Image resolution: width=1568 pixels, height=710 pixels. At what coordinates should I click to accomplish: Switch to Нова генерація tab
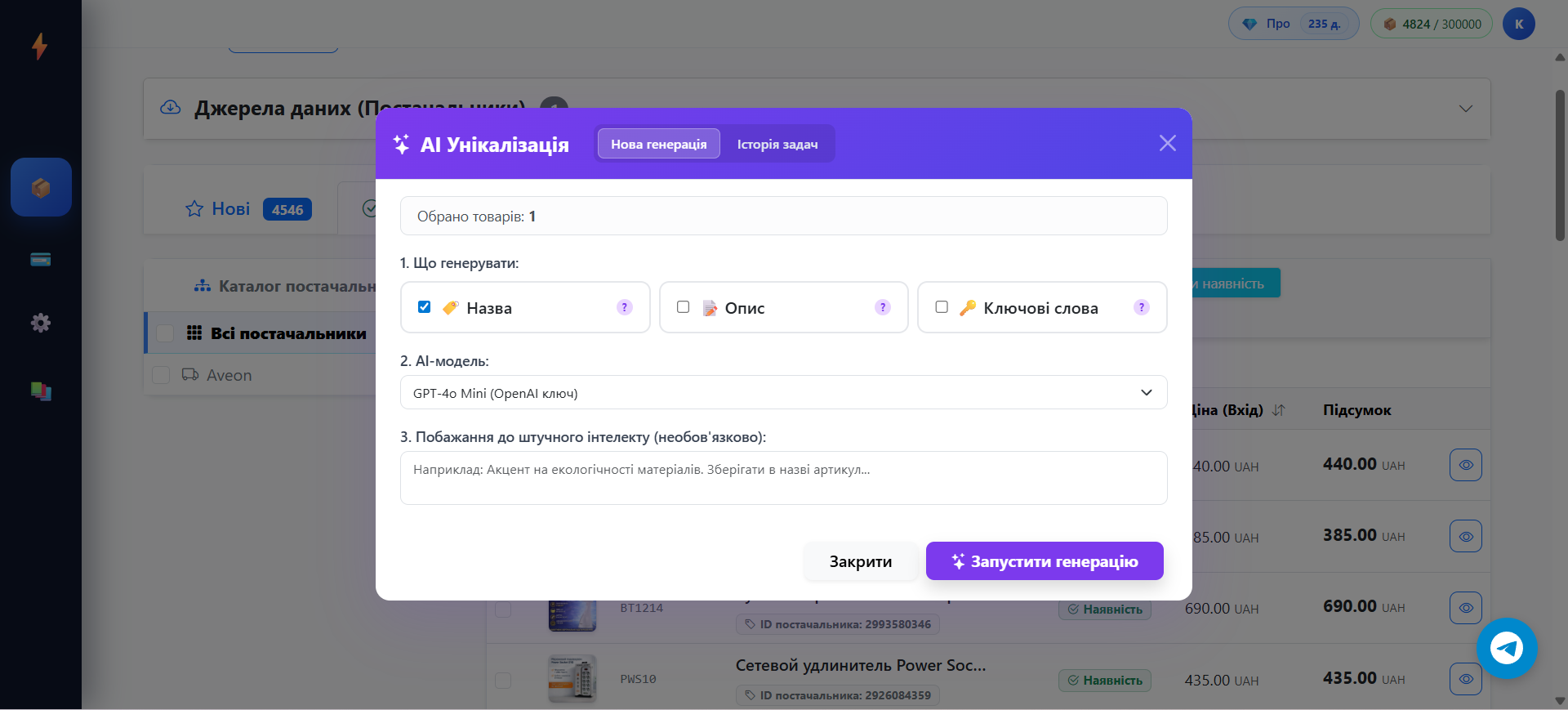[659, 144]
